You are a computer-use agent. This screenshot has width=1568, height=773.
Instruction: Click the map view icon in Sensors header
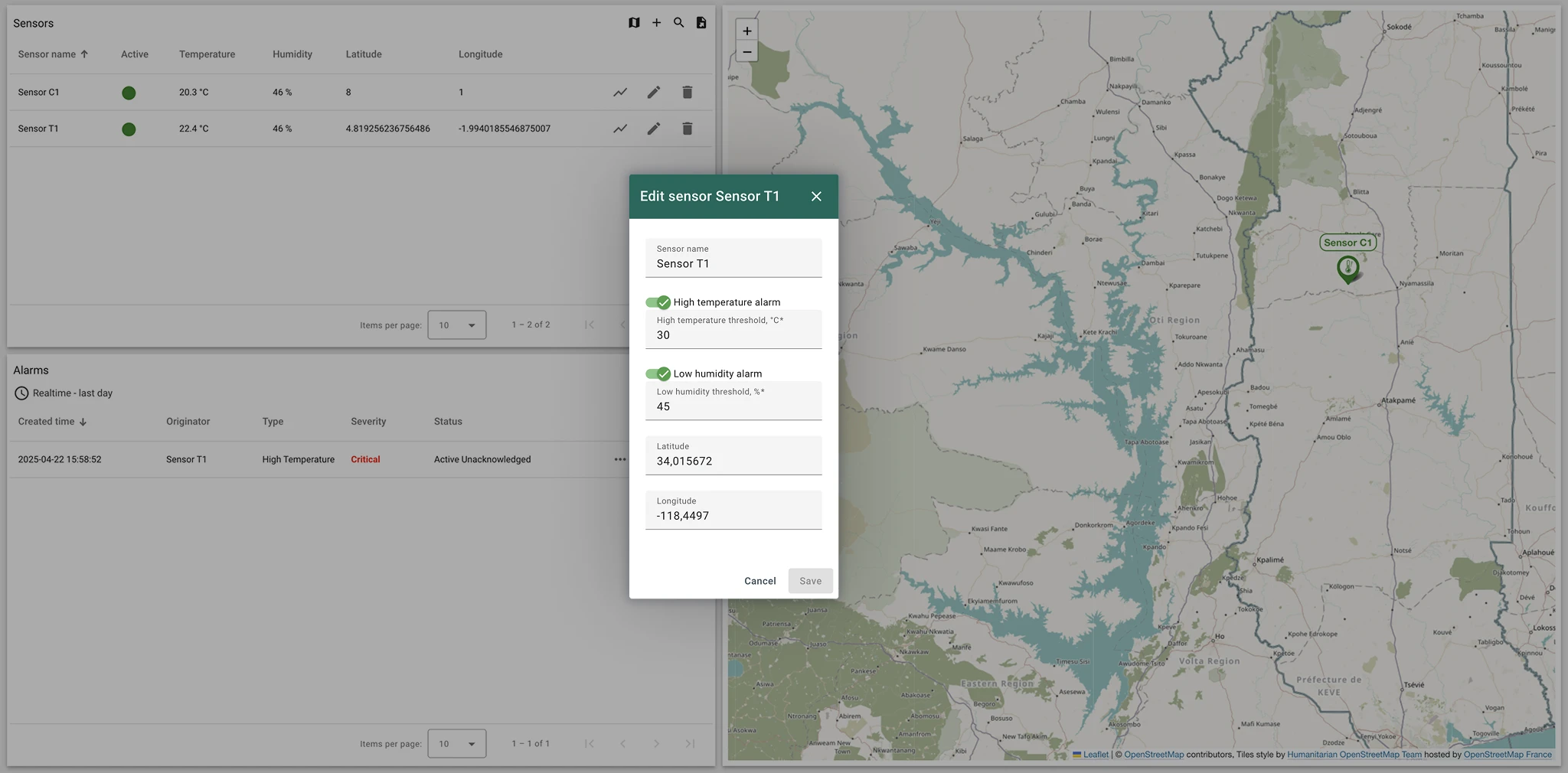(x=634, y=23)
